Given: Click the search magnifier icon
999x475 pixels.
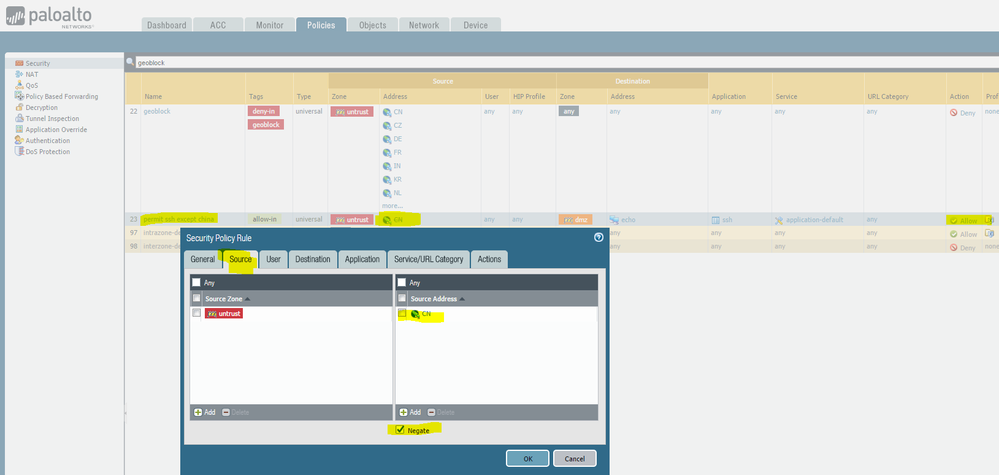Looking at the screenshot, I should pyautogui.click(x=130, y=62).
